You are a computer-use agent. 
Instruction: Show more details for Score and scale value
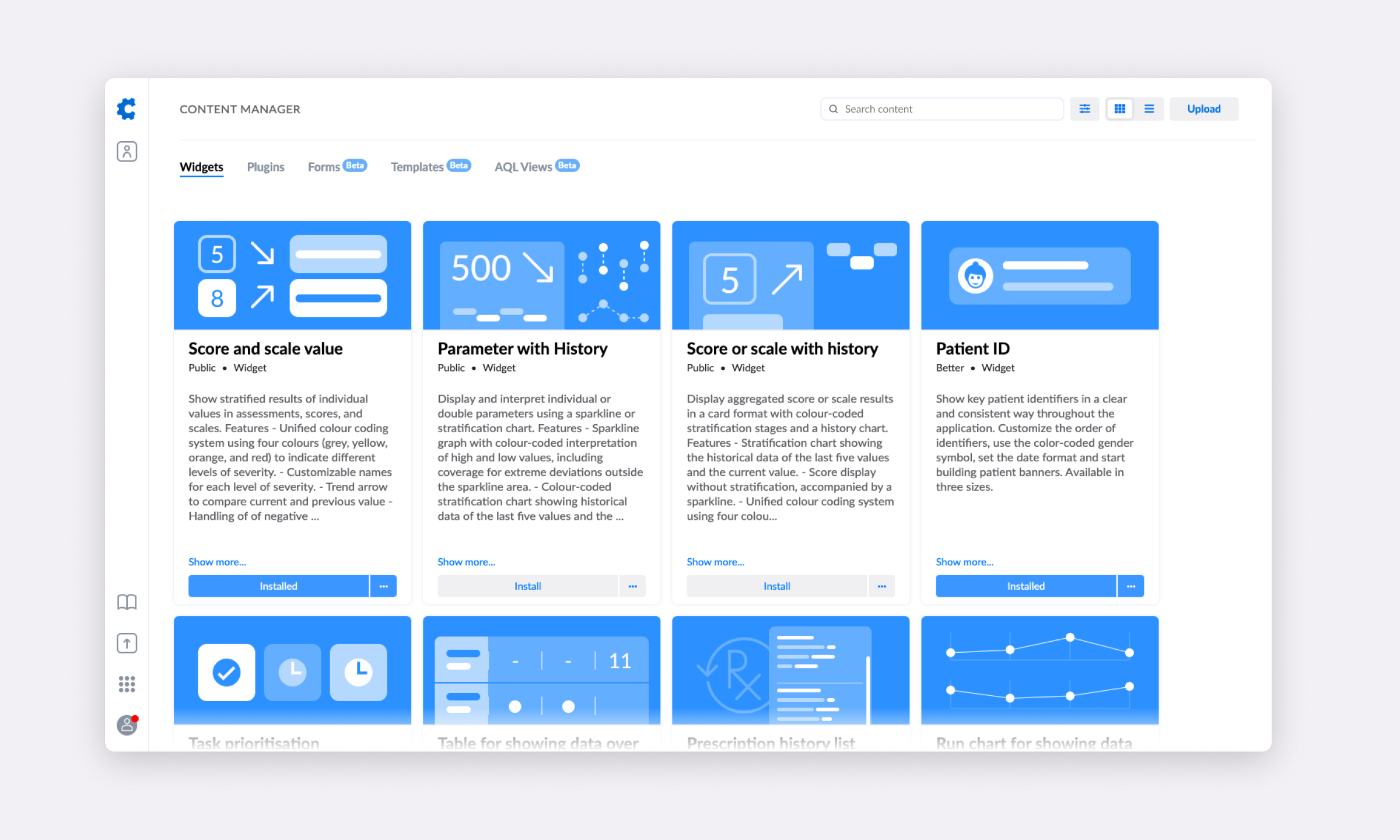point(216,561)
